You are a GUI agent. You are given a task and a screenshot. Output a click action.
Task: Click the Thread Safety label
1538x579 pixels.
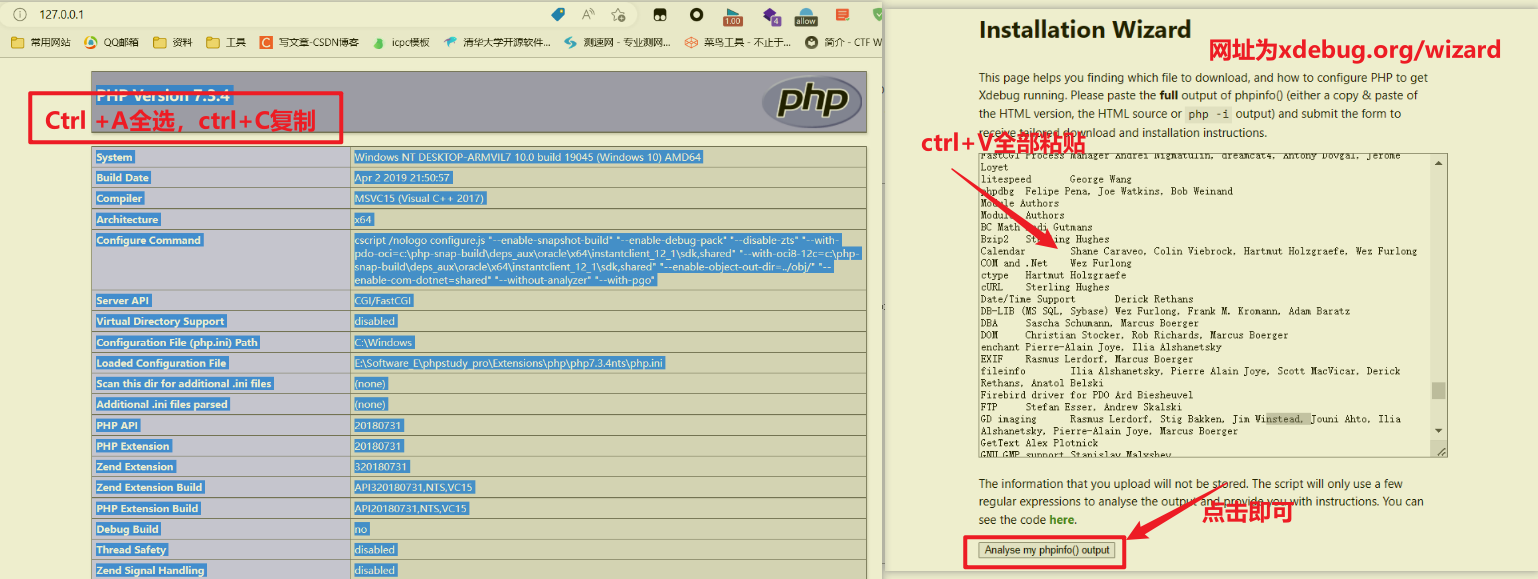131,551
